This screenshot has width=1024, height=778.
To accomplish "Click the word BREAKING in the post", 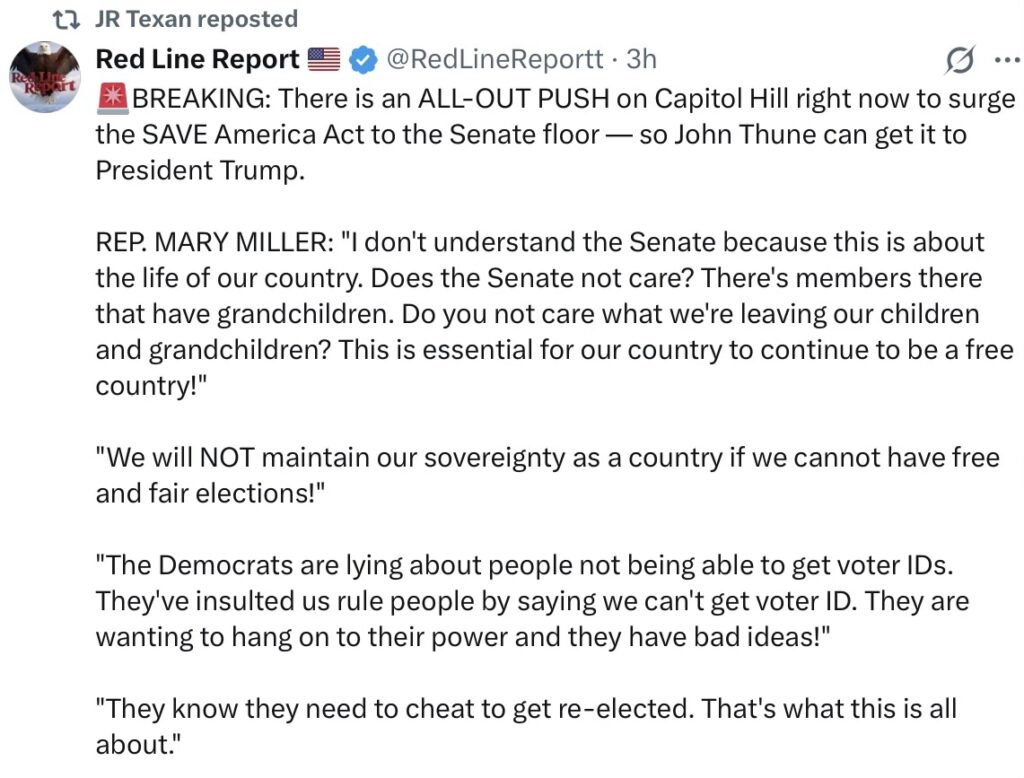I will (x=198, y=99).
